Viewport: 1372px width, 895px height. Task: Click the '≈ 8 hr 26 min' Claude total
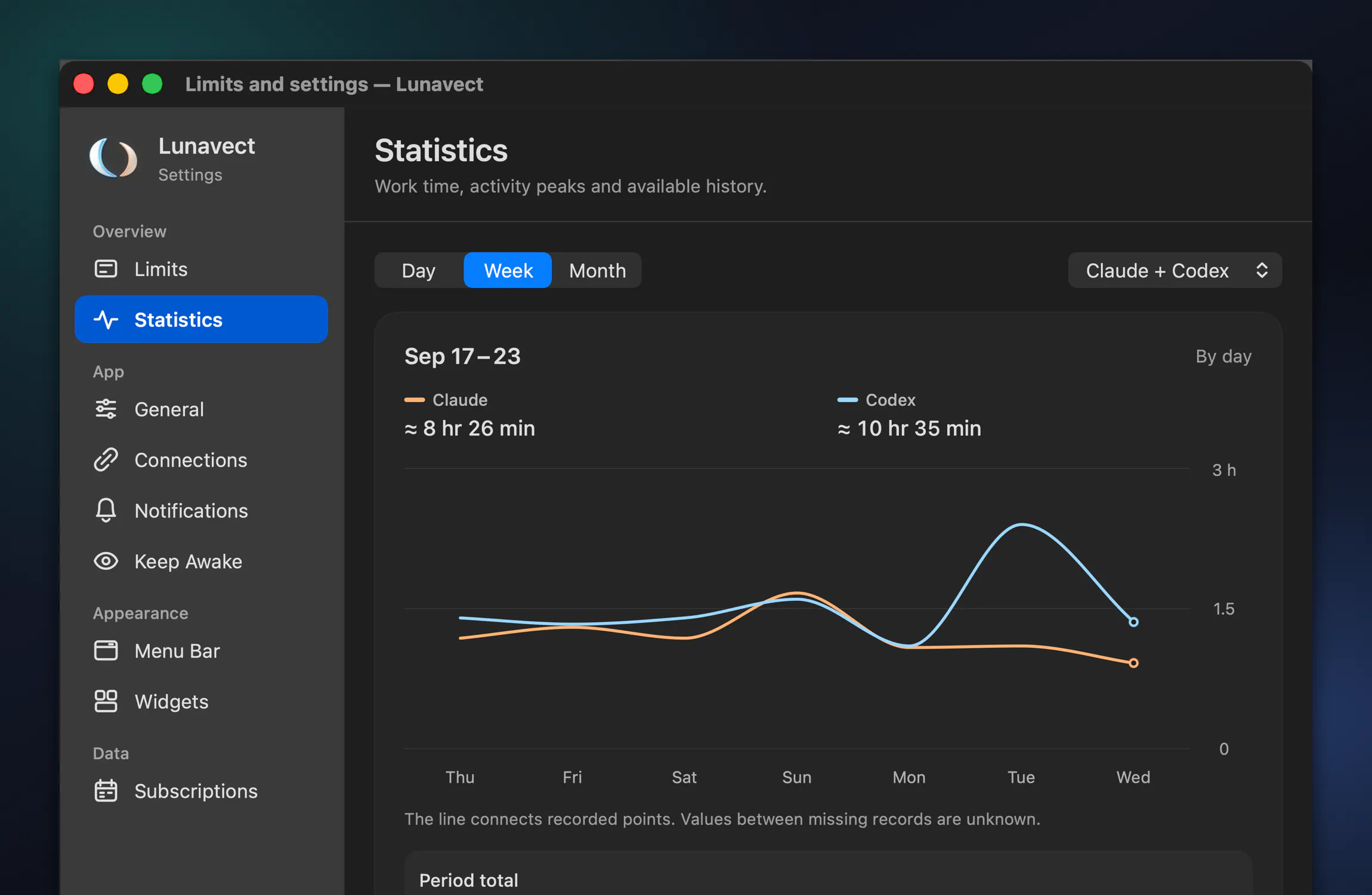(470, 428)
